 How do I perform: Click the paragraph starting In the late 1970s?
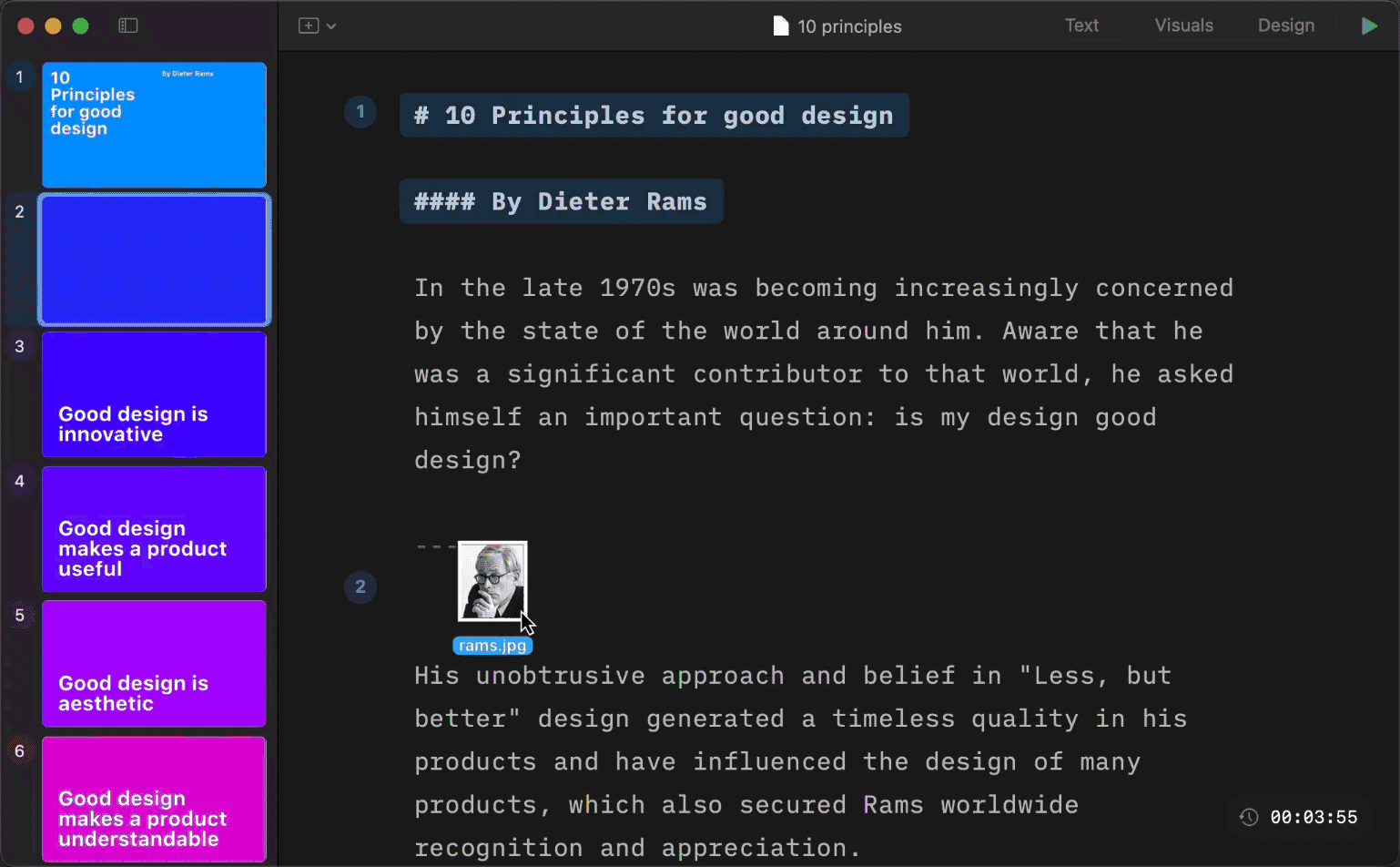(x=824, y=373)
